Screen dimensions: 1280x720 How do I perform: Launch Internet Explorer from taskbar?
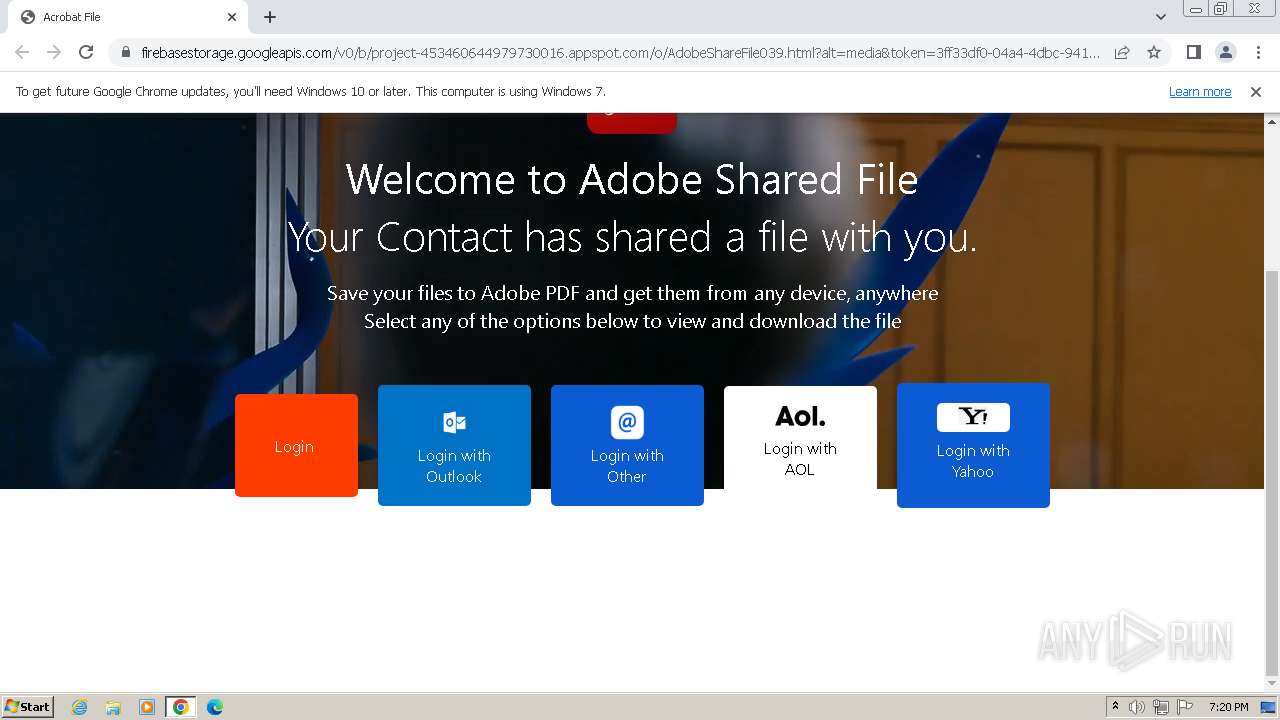click(80, 707)
